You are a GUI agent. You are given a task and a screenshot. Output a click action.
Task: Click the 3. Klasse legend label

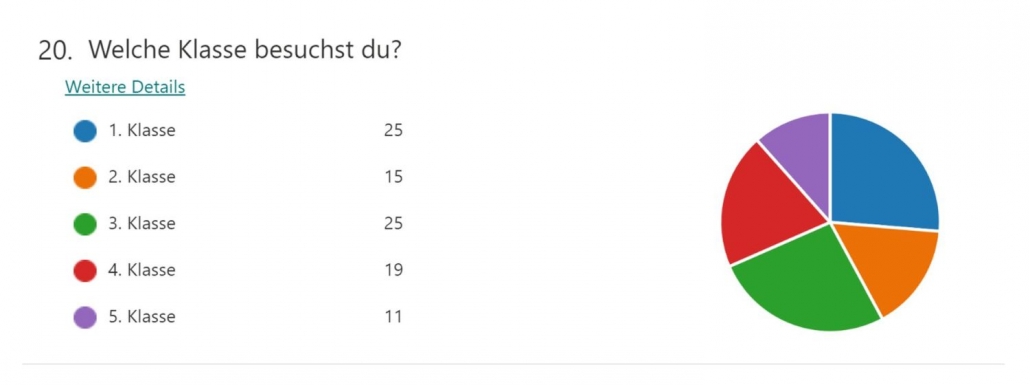[142, 224]
